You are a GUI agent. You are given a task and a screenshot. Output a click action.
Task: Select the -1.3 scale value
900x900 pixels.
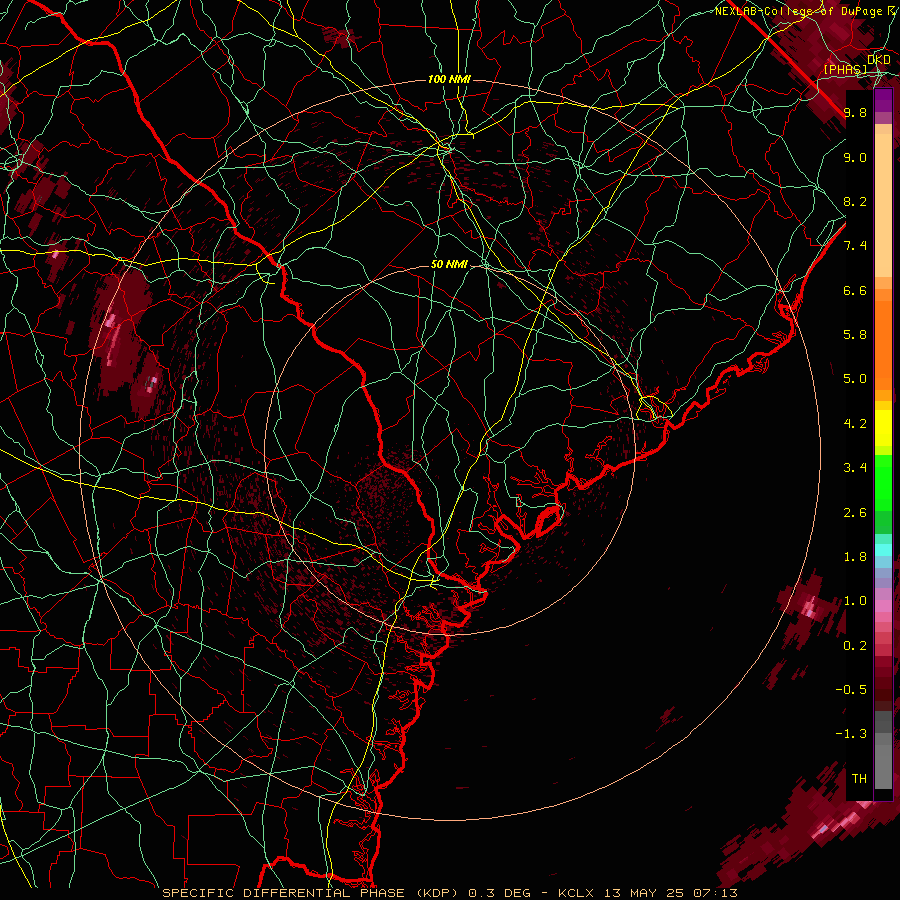(x=851, y=734)
